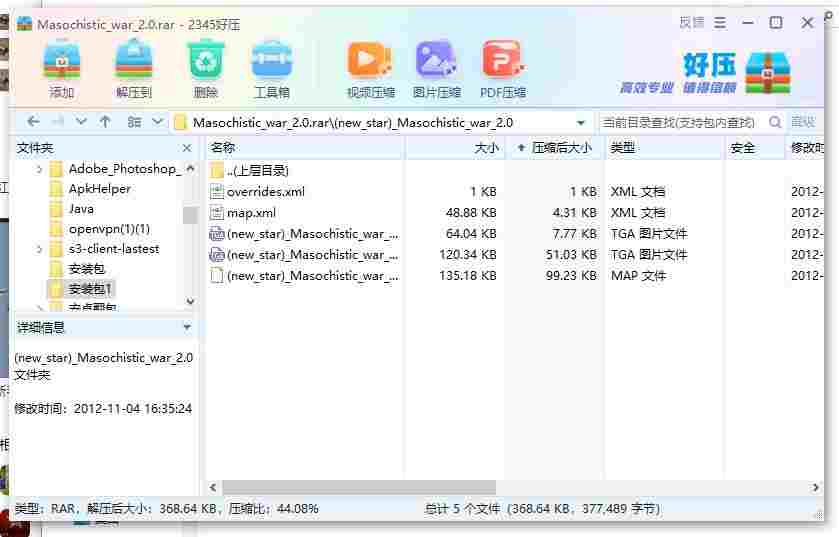Select the 120.34 KB TGA file icon
The image size is (839, 537).
[x=217, y=255]
